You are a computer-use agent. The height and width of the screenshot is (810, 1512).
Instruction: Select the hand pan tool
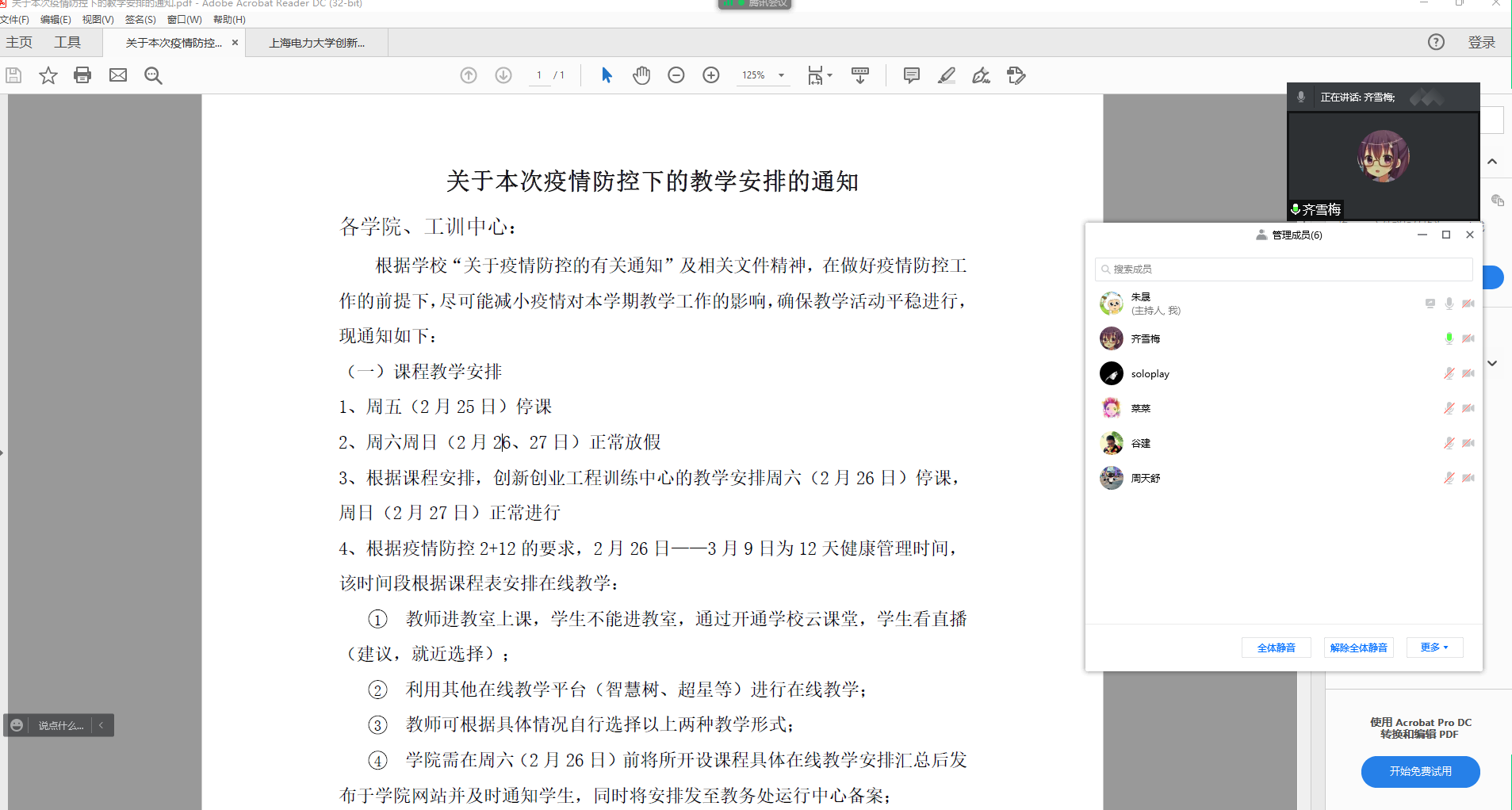641,75
